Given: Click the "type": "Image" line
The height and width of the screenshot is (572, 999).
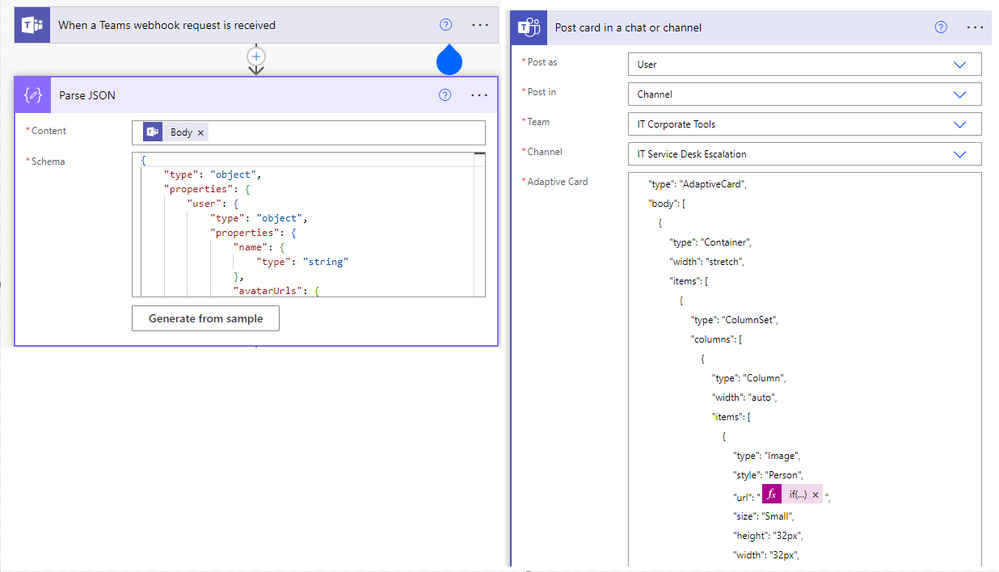Looking at the screenshot, I should pos(766,455).
